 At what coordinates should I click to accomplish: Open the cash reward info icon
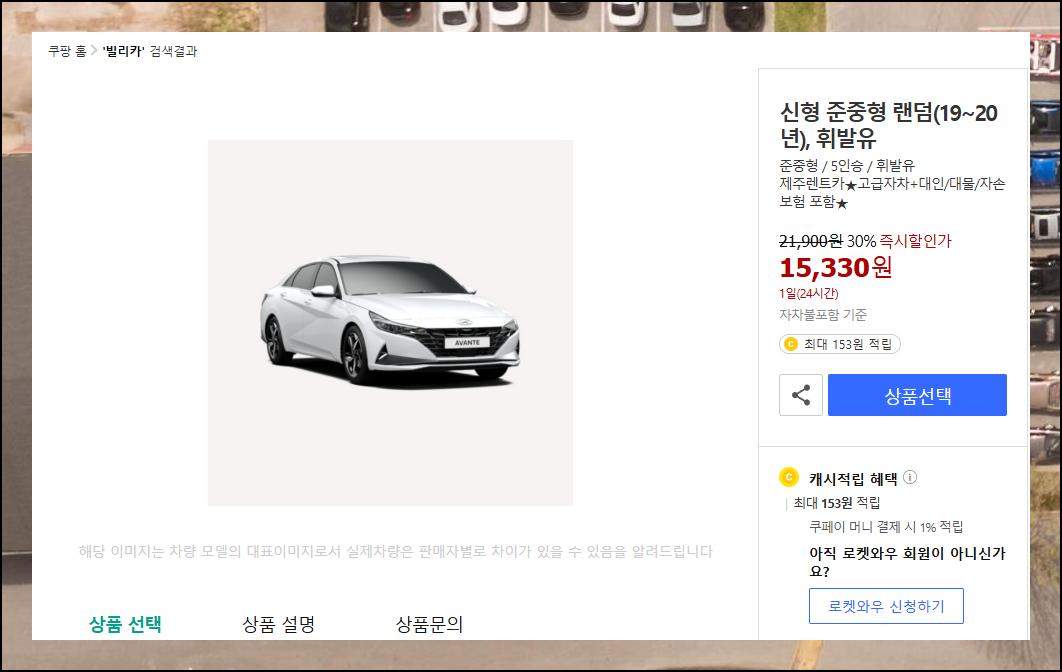coord(910,478)
